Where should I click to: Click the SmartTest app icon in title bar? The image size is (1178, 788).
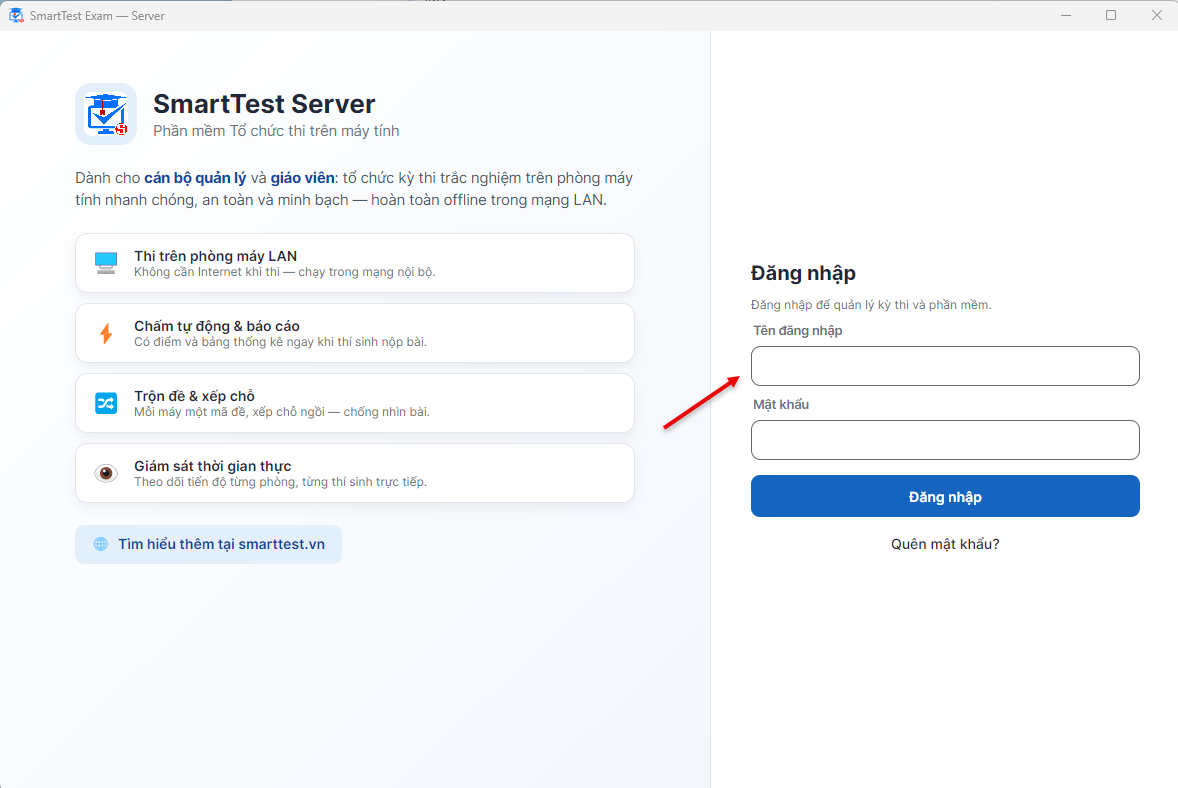point(16,15)
